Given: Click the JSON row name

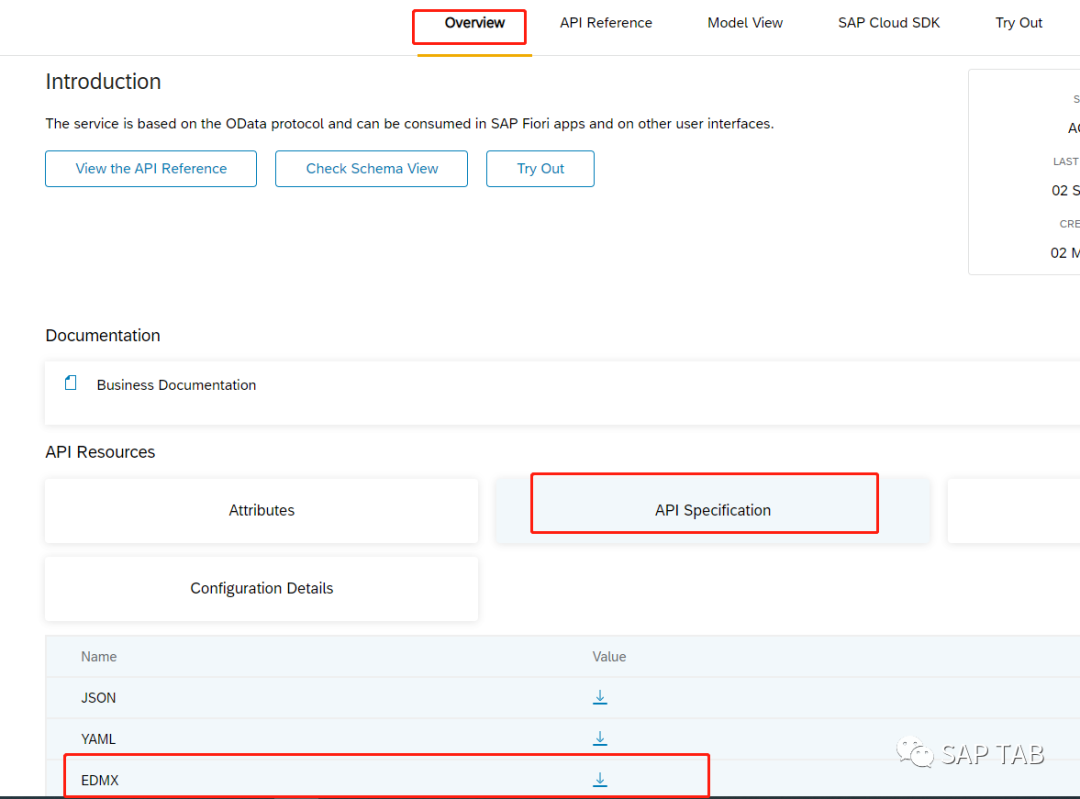Looking at the screenshot, I should [98, 698].
